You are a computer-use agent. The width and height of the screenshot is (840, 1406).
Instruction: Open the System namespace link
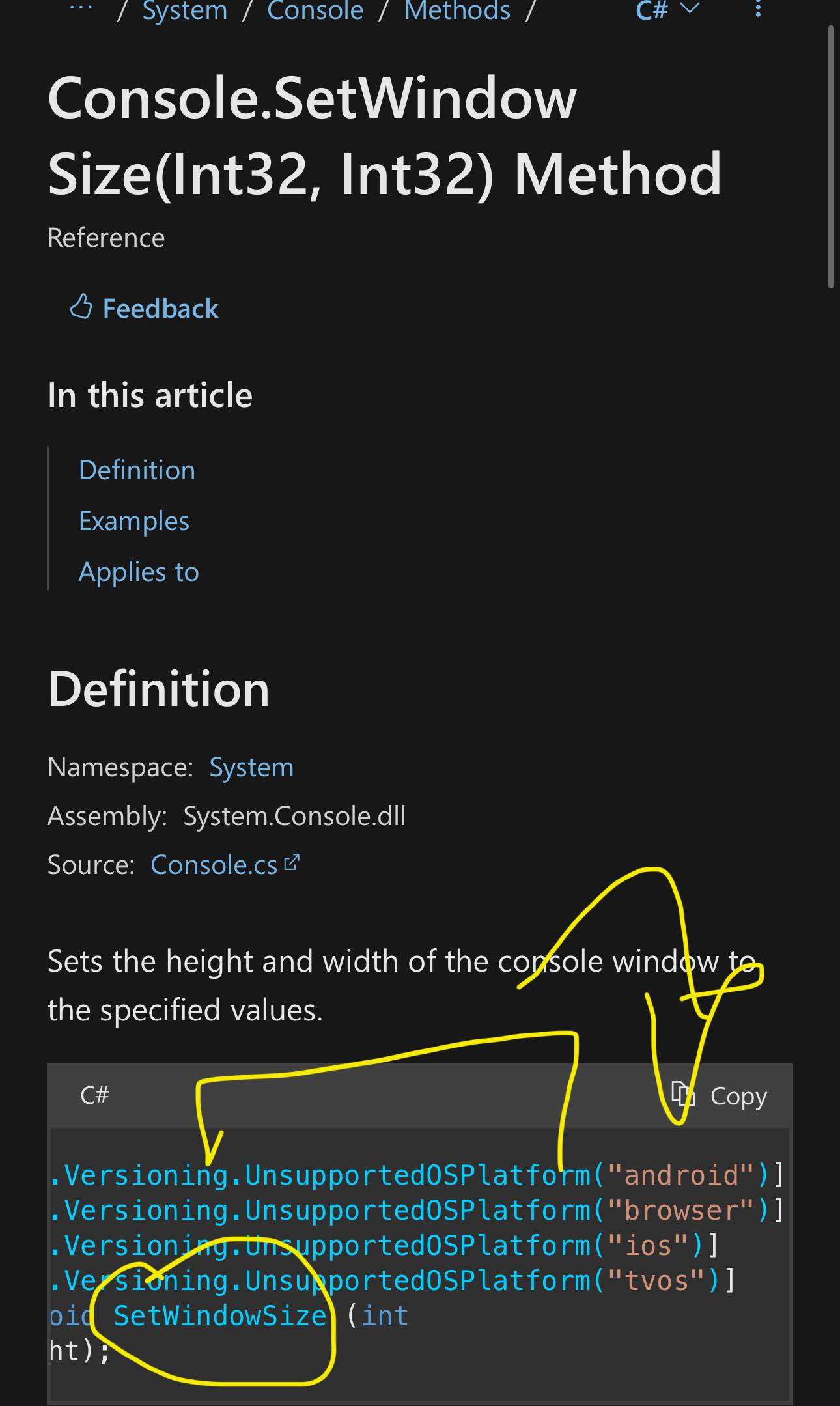point(251,767)
